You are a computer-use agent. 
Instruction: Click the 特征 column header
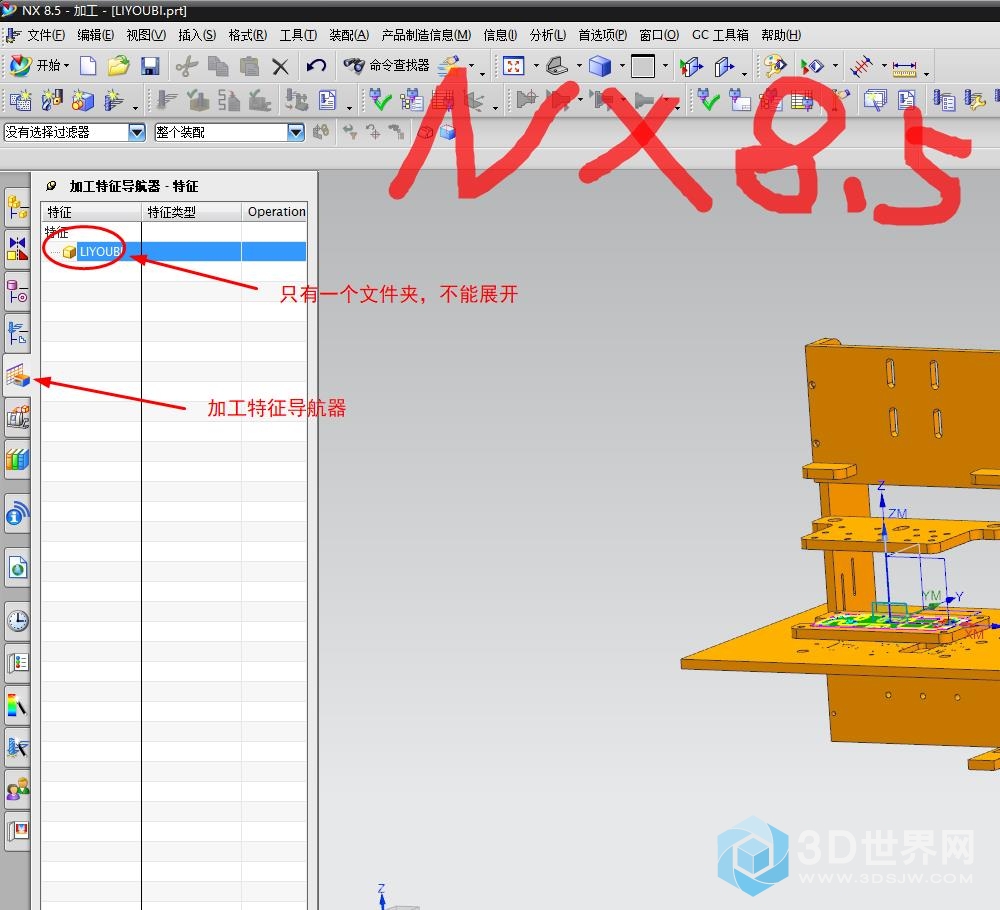(91, 212)
